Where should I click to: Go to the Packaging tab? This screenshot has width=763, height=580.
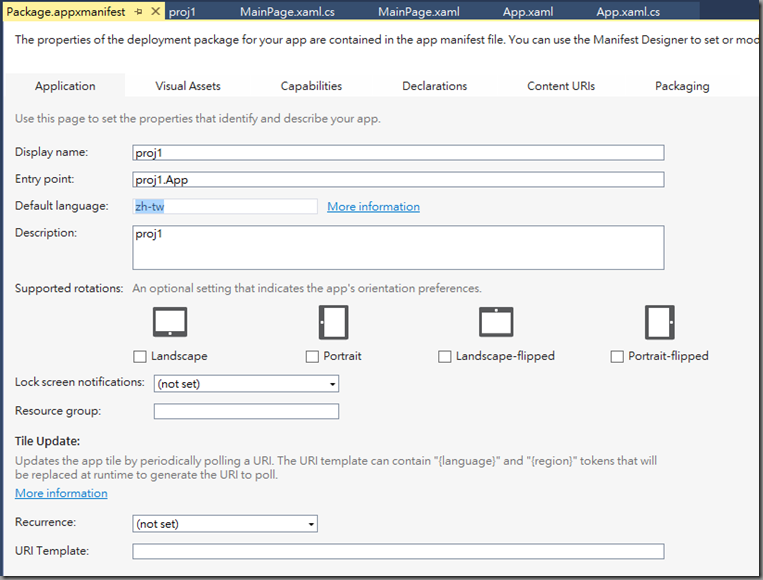[x=682, y=86]
